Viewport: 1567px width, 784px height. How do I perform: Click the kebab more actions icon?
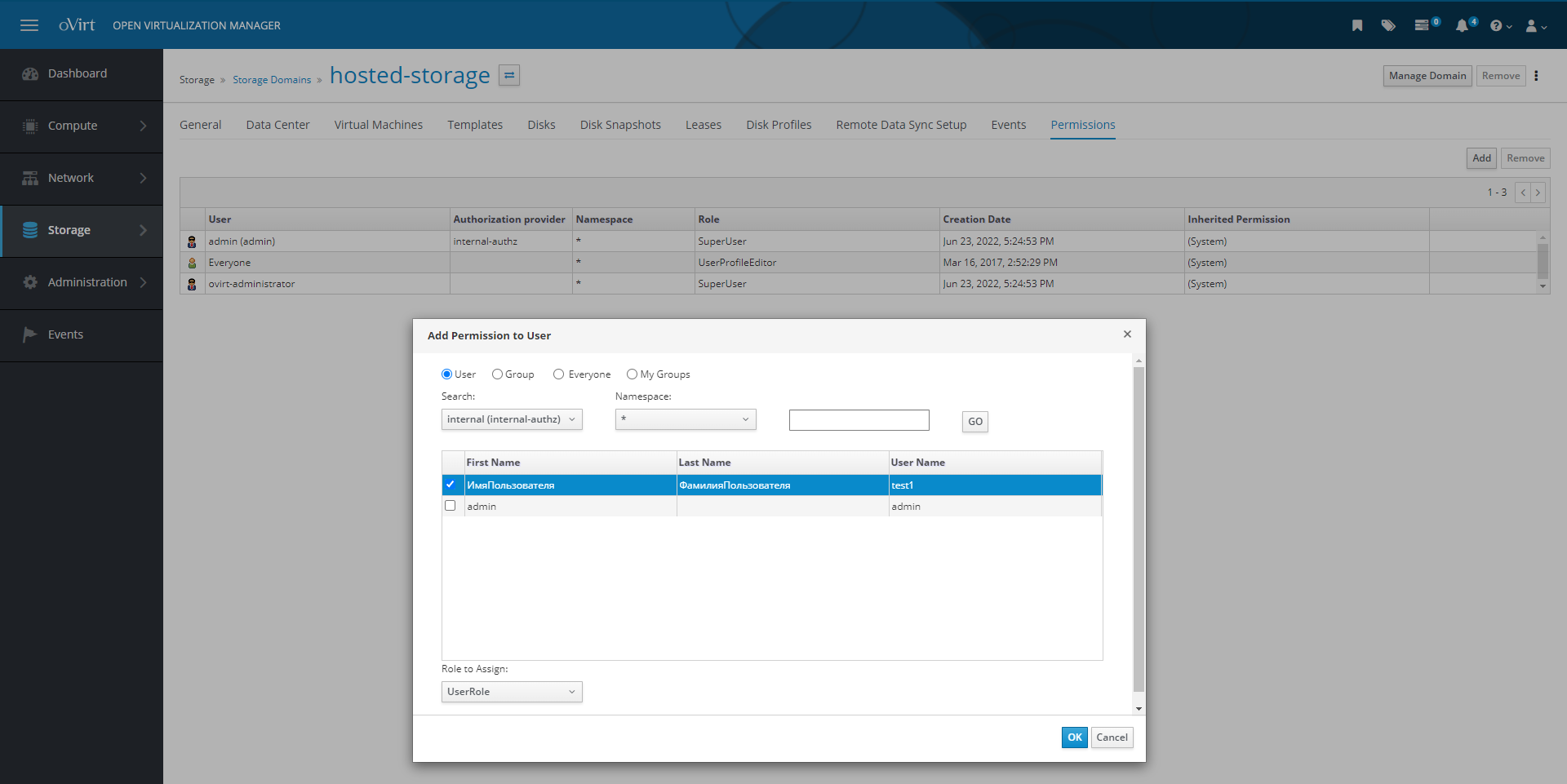point(1536,76)
